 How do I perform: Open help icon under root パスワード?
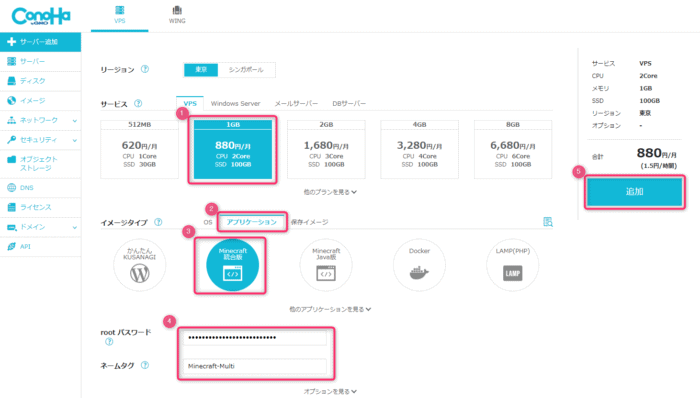[109, 342]
